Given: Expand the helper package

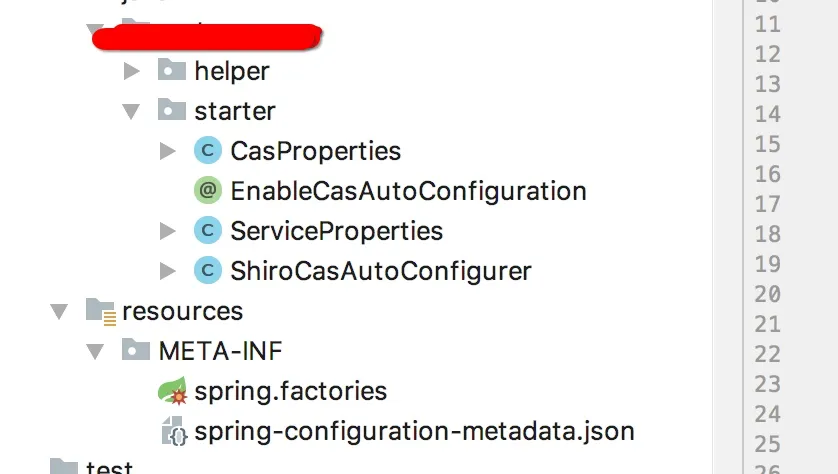Looking at the screenshot, I should click(x=131, y=71).
